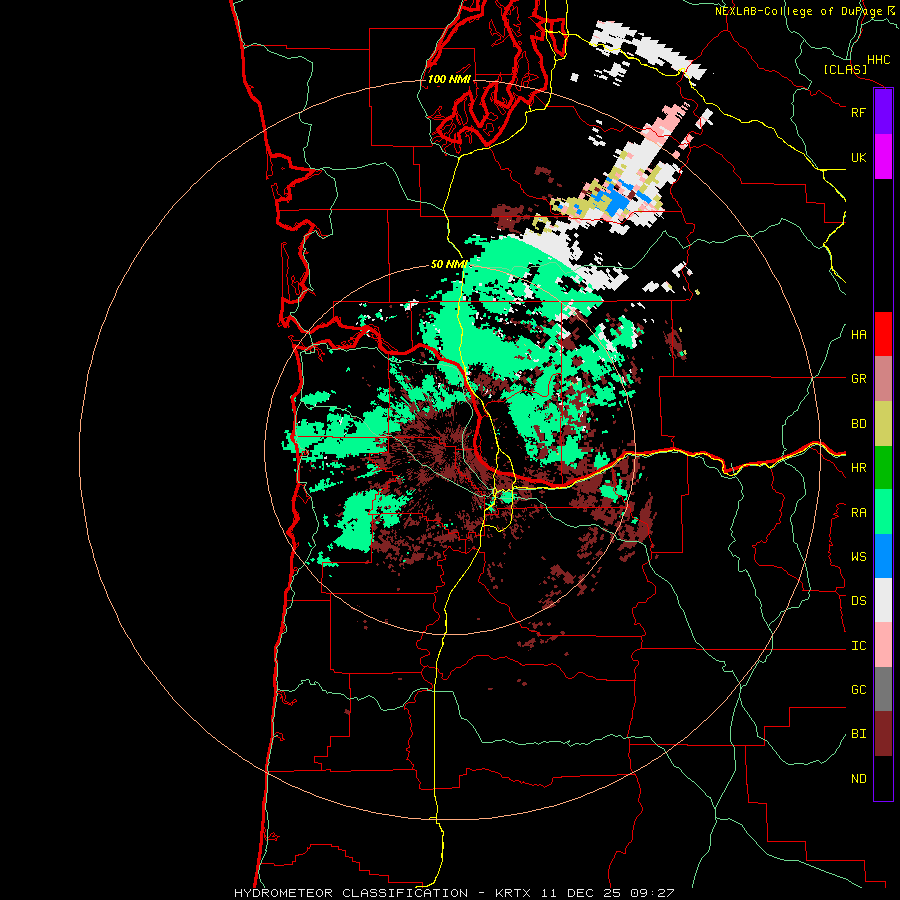Click the BI legend label
The image size is (900, 900).
pyautogui.click(x=858, y=734)
